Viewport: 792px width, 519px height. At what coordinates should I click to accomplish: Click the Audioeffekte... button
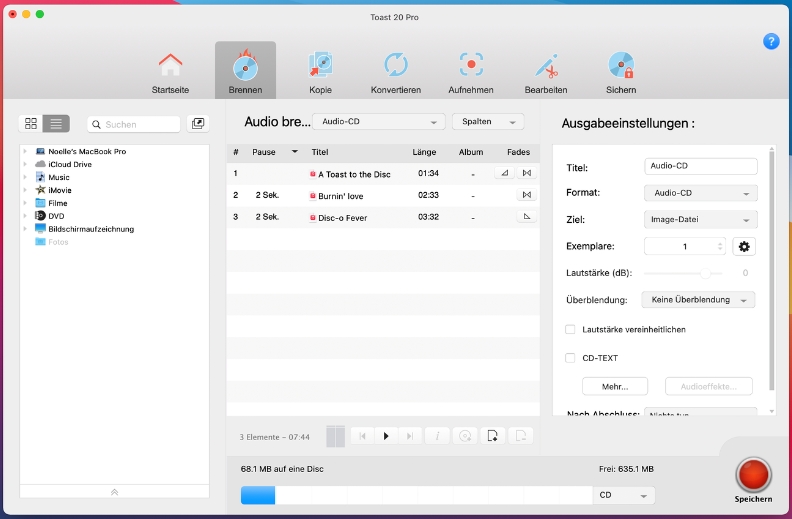click(x=709, y=387)
